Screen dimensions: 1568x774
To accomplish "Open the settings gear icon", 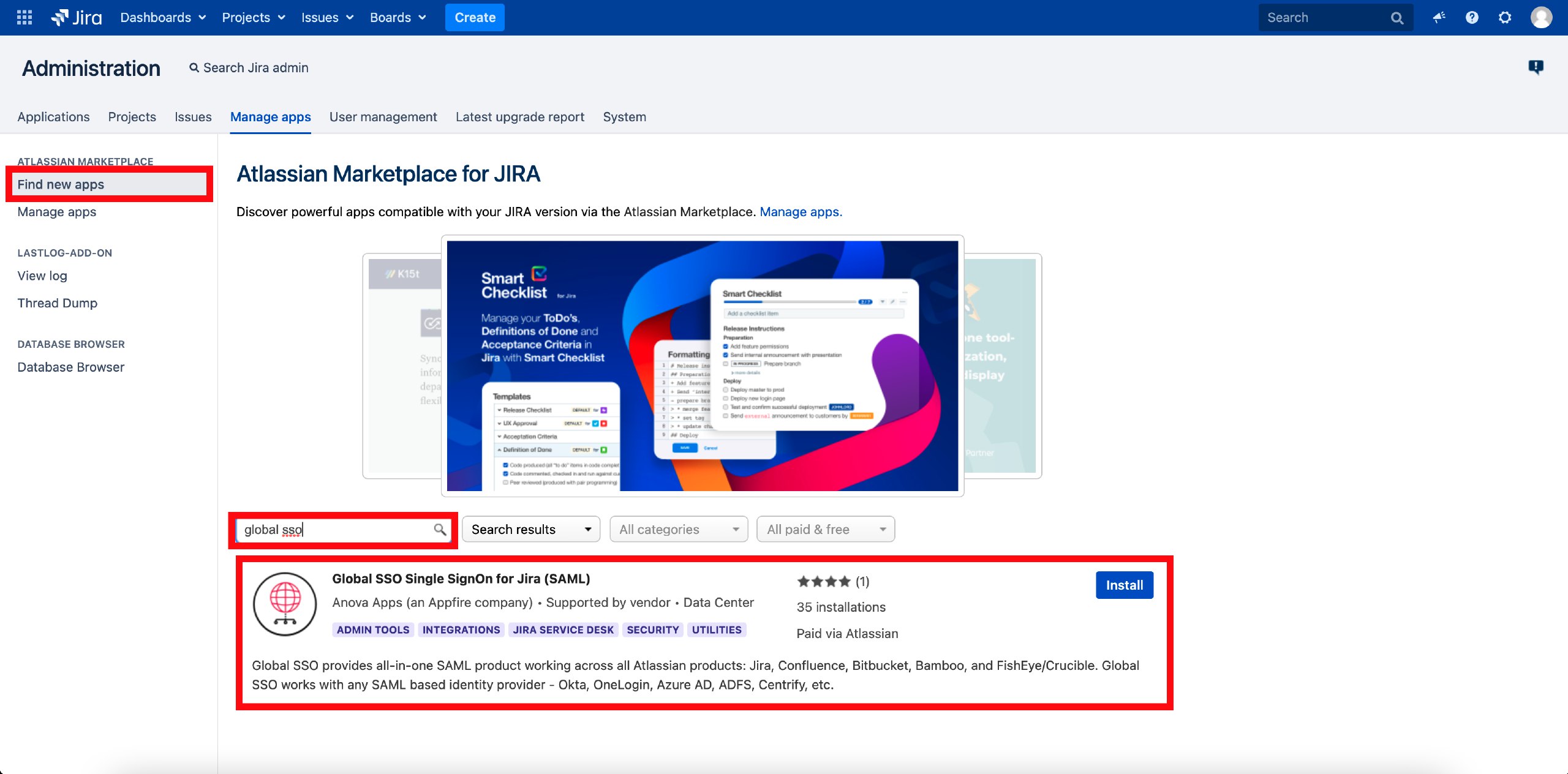I will 1505,17.
